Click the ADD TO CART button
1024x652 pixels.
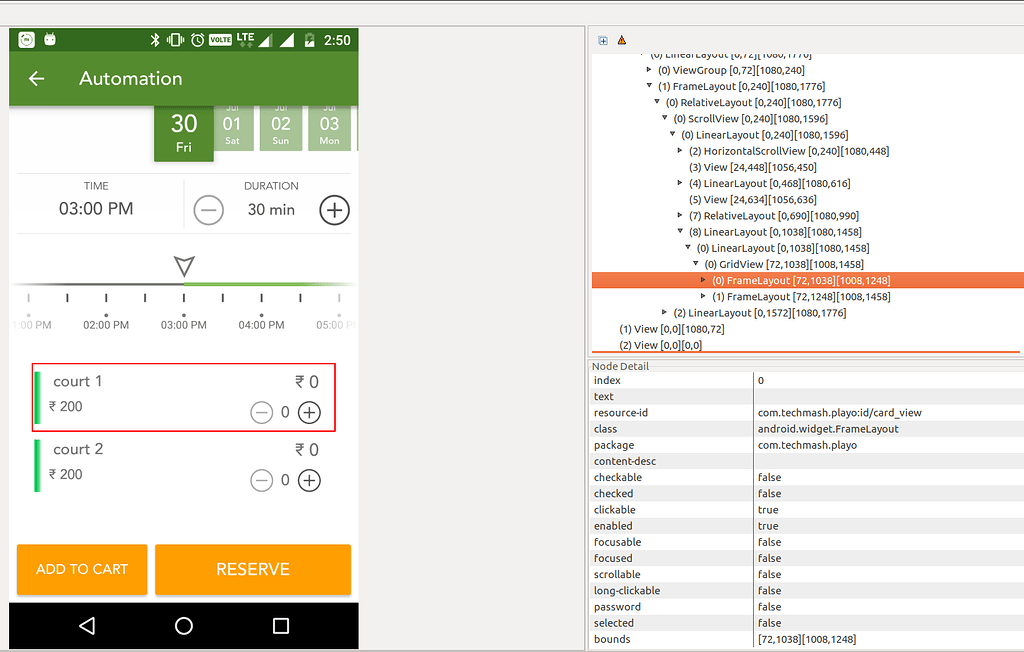(81, 569)
